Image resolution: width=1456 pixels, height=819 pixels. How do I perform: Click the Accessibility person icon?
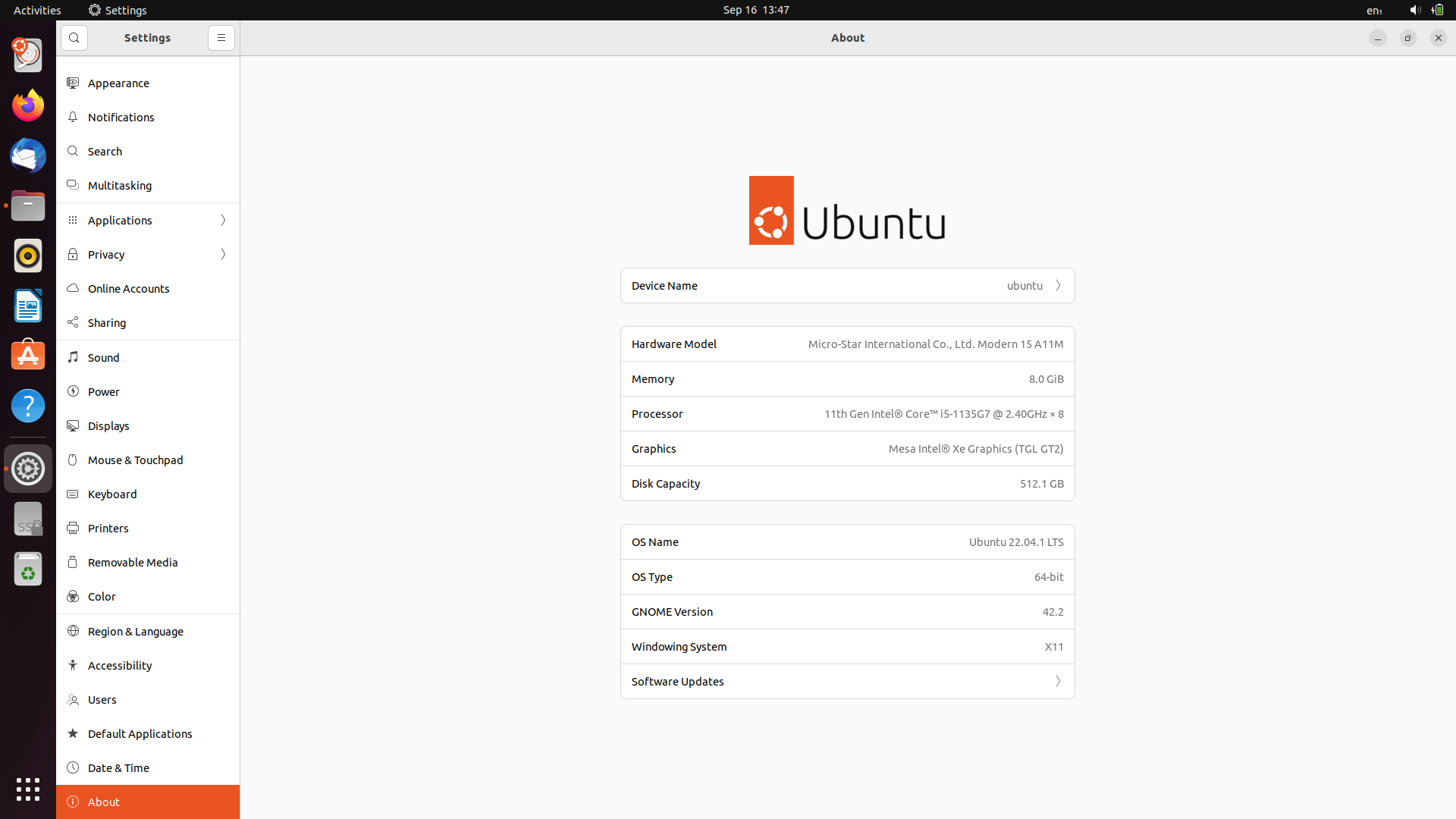(73, 665)
